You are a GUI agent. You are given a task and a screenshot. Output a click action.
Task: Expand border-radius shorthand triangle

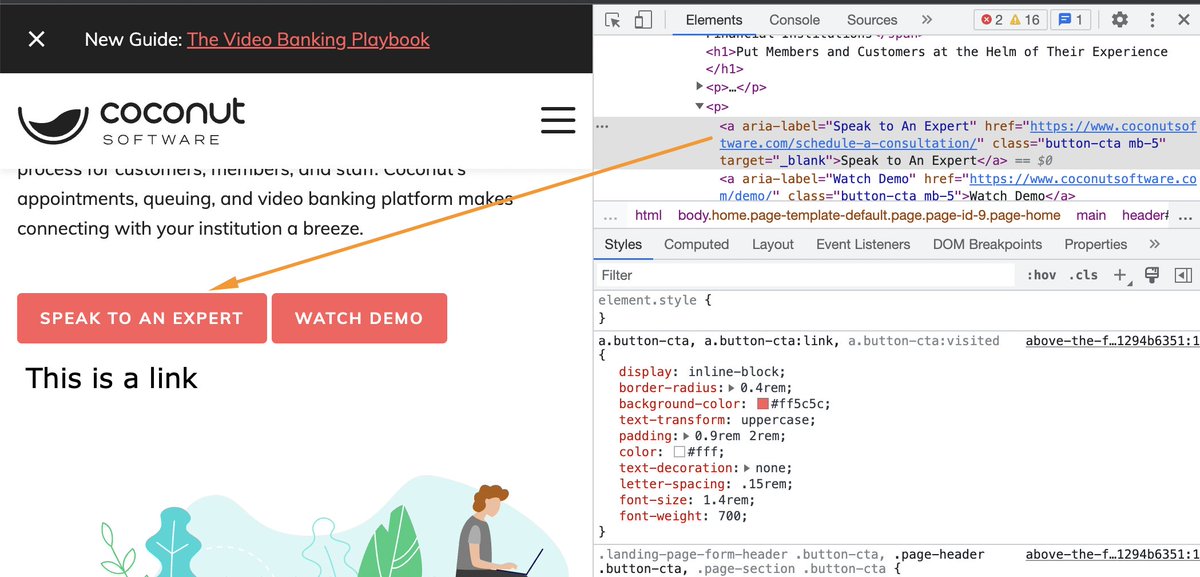732,388
